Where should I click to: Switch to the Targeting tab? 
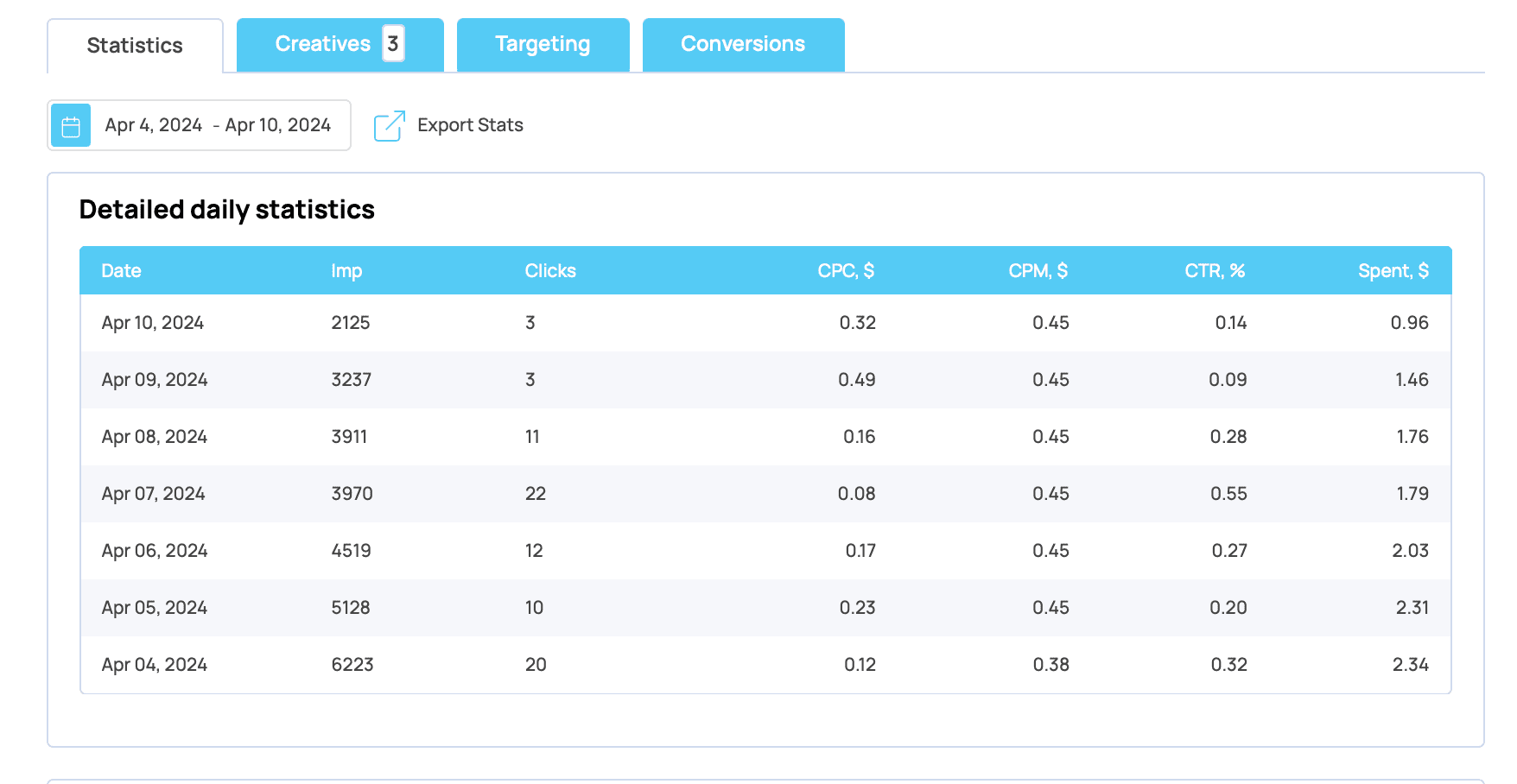tap(543, 43)
